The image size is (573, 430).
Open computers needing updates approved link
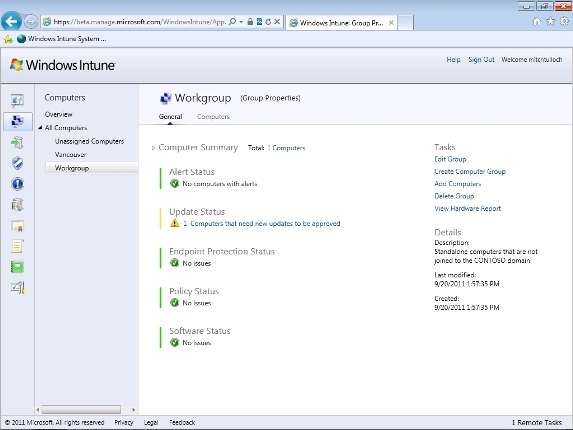coord(262,223)
